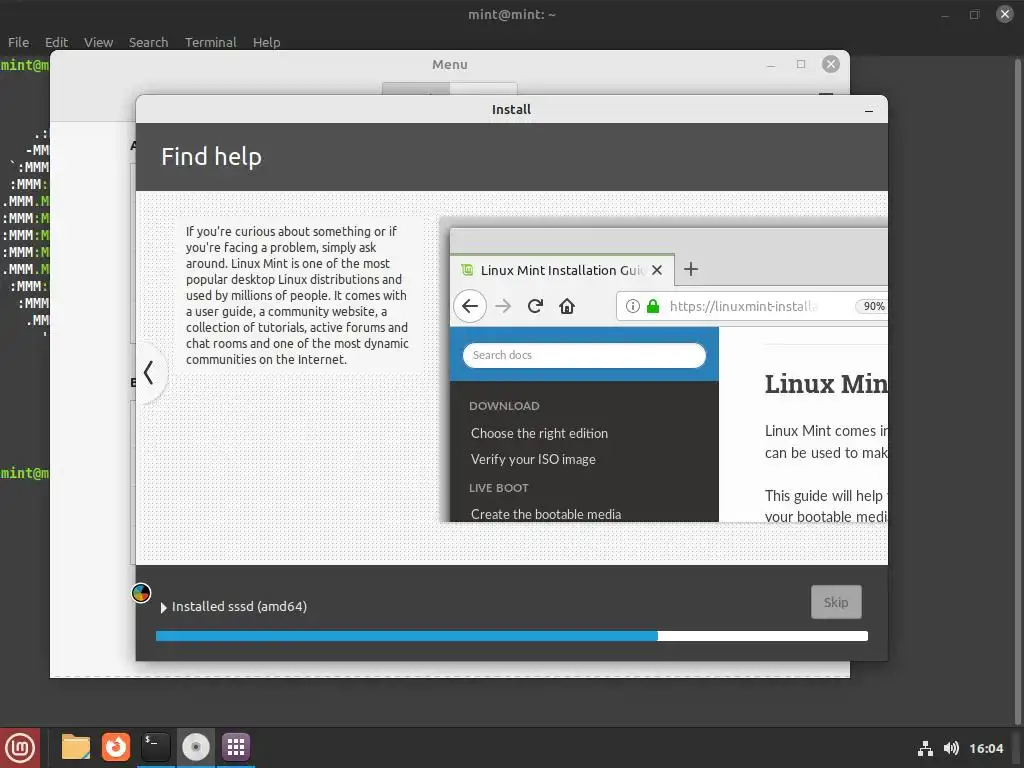The height and width of the screenshot is (768, 1024).
Task: Open the terminal Help menu
Action: [x=266, y=42]
